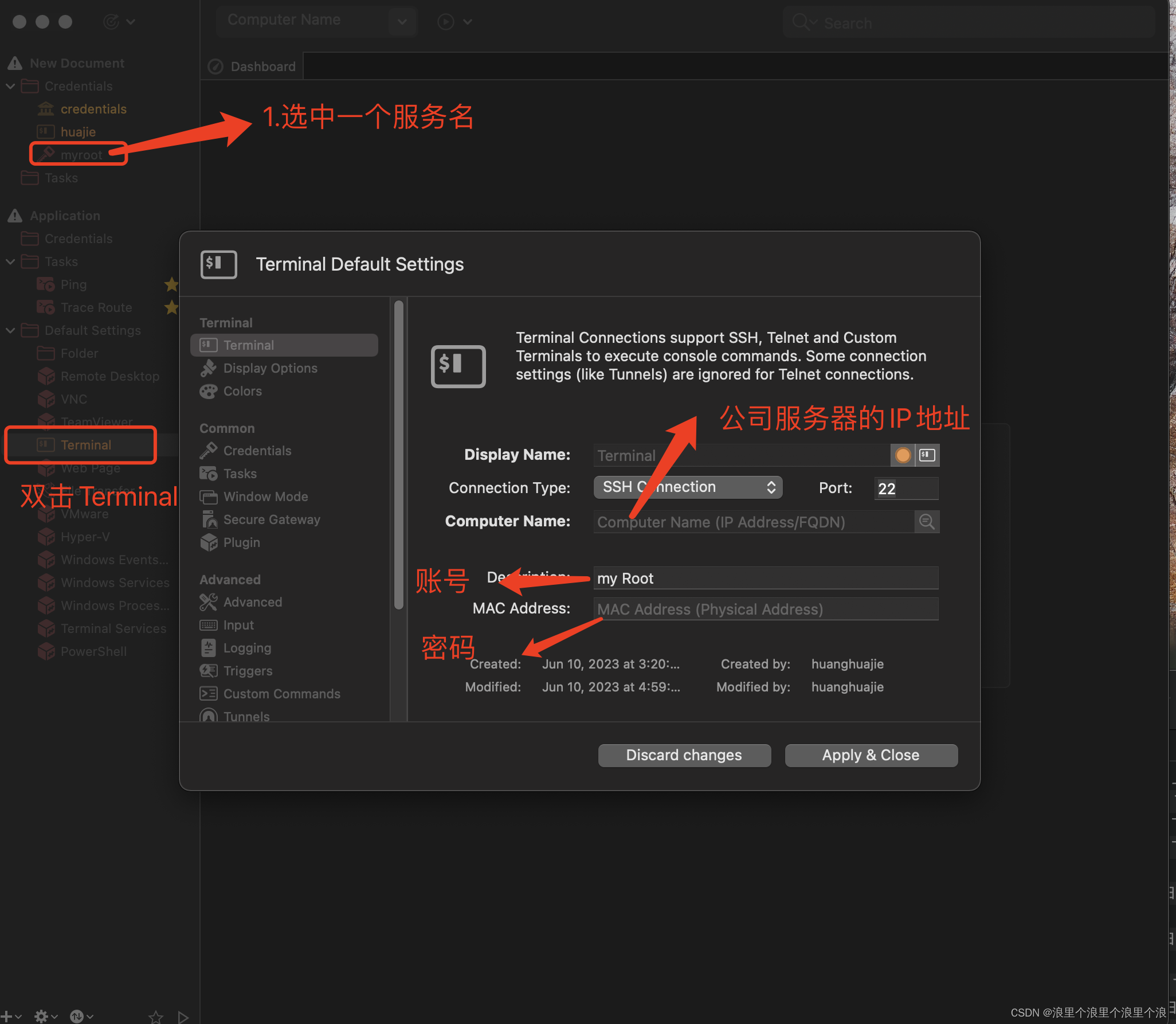Click the search magnifier icon in Computer Name
This screenshot has width=1176, height=1024.
[x=927, y=521]
